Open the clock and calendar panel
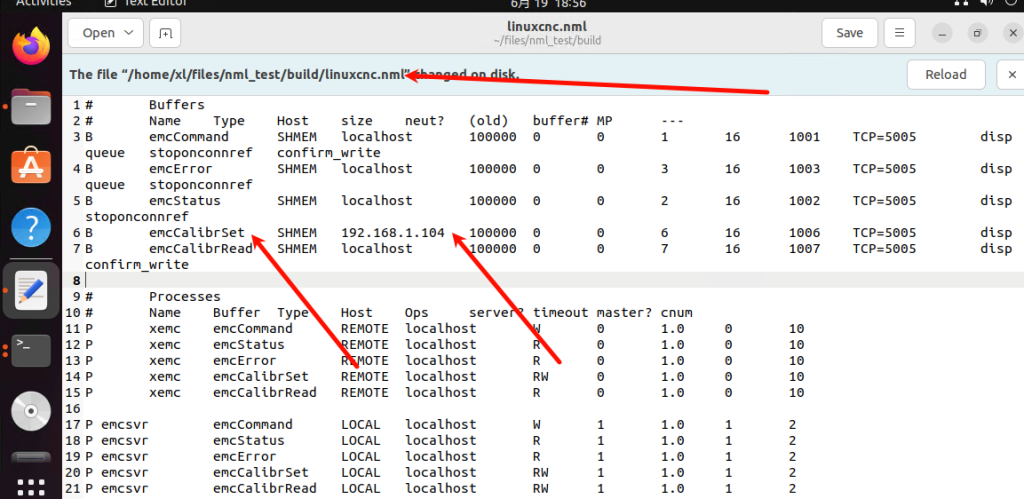1024x499 pixels. tap(548, 3)
